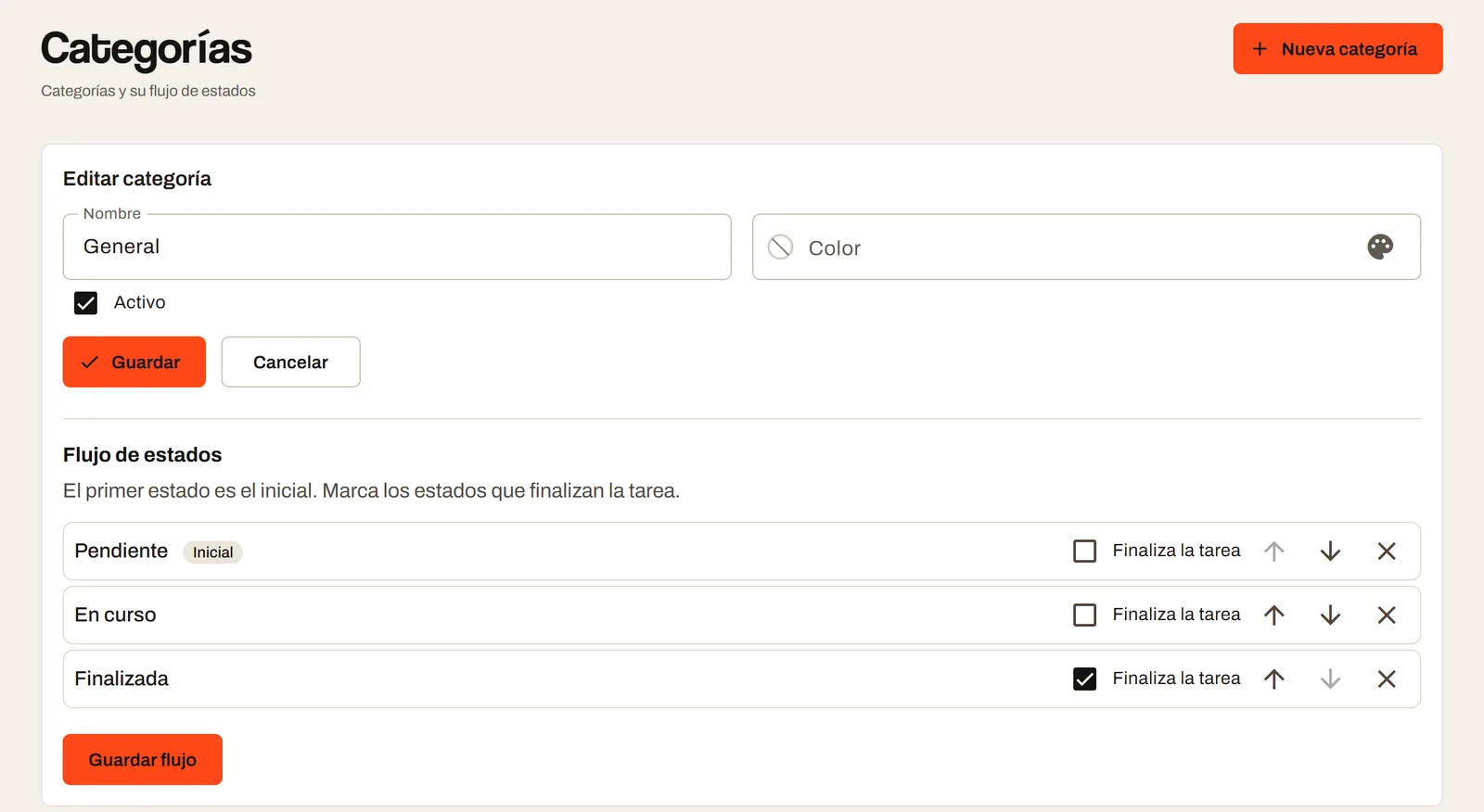Remove the Finalizada state
The width and height of the screenshot is (1484, 812).
(x=1387, y=679)
